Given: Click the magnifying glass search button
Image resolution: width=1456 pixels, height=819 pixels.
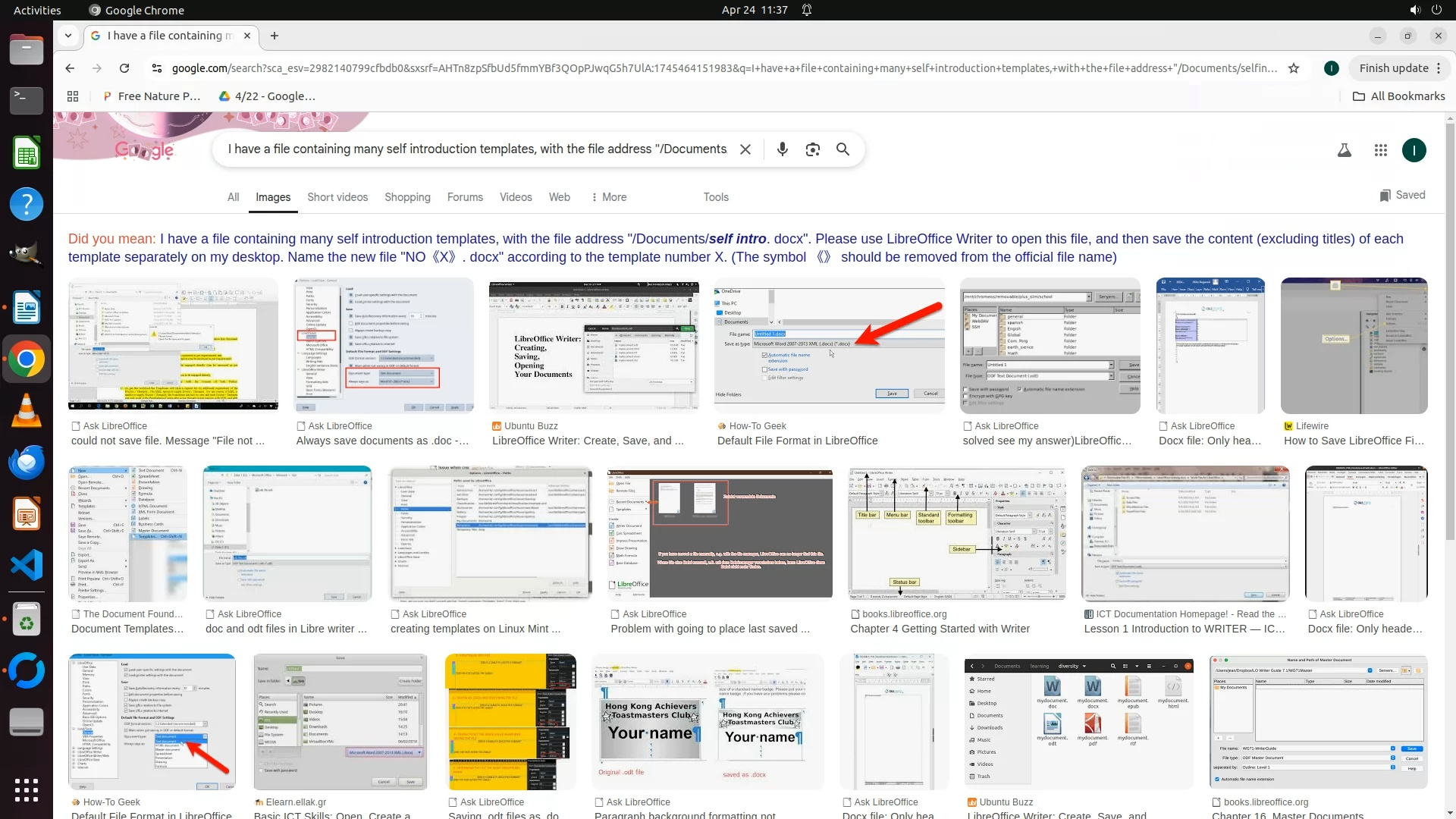Looking at the screenshot, I should tap(843, 149).
